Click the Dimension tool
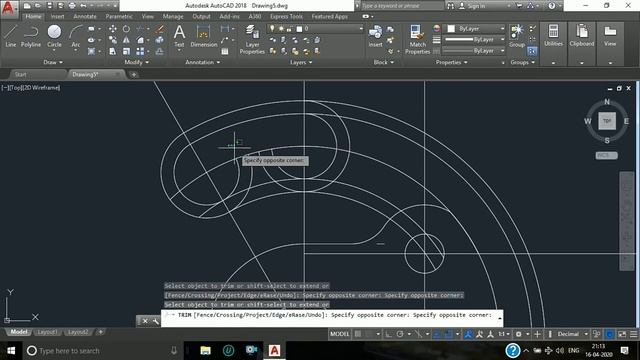The width and height of the screenshot is (640, 360). (204, 36)
